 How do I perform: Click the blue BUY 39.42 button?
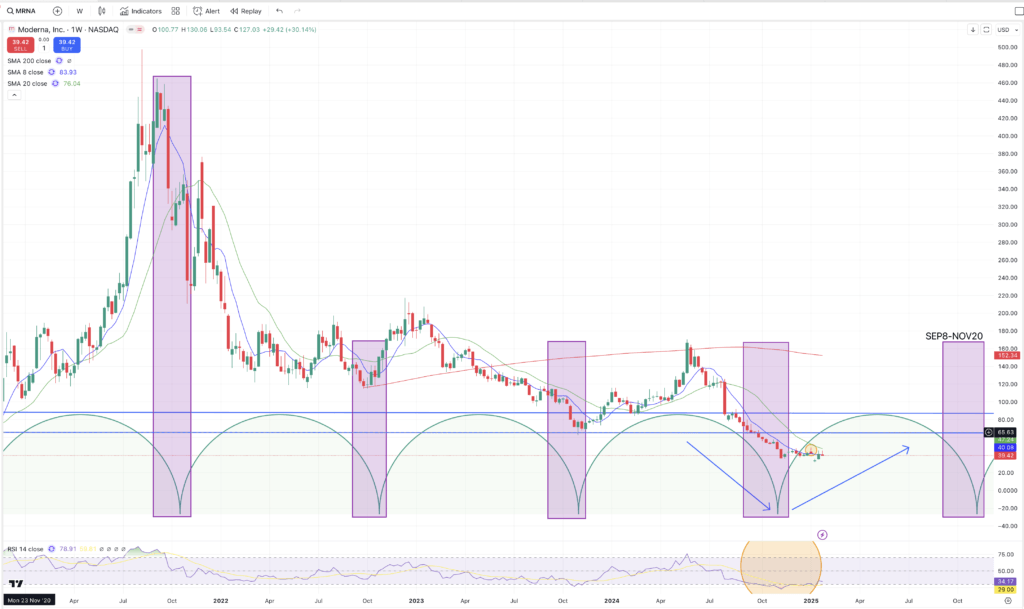point(67,45)
